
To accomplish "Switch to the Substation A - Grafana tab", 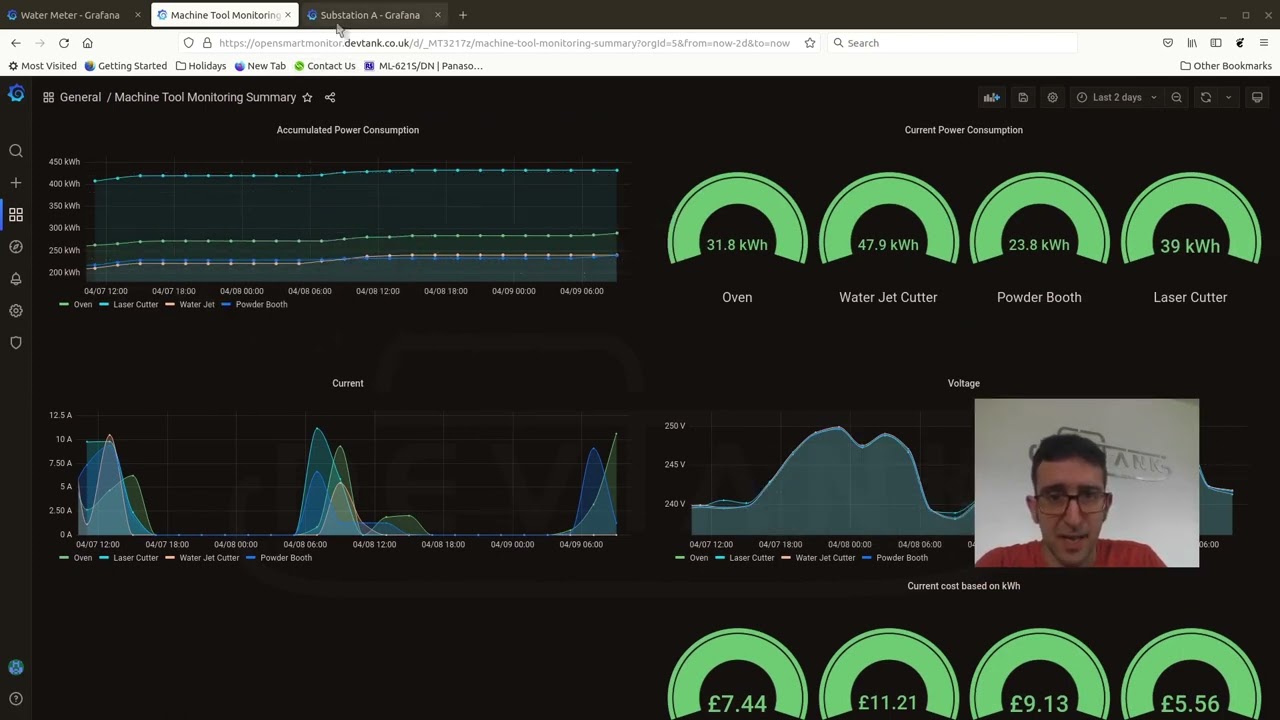I will tap(370, 15).
